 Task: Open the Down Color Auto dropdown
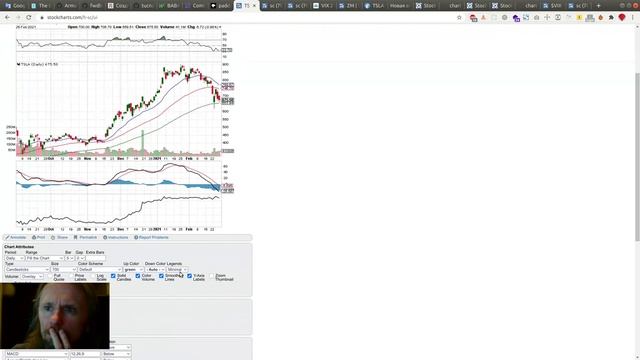155,269
